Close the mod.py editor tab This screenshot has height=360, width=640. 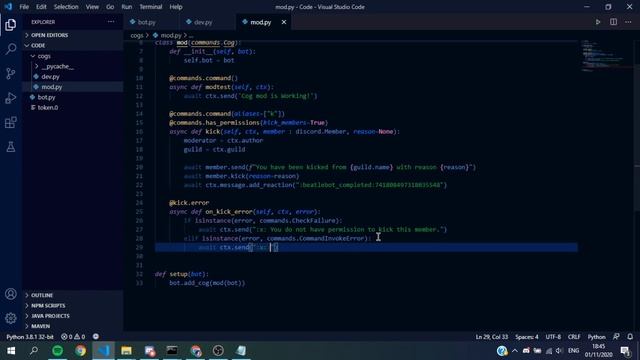284,22
